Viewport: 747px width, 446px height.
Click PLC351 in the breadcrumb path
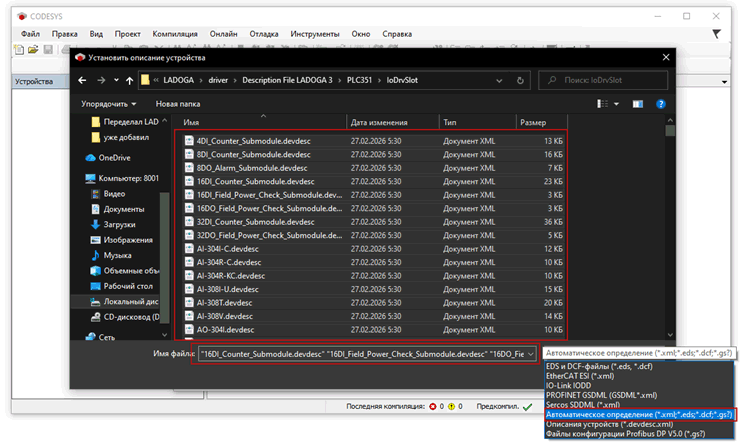(x=359, y=80)
